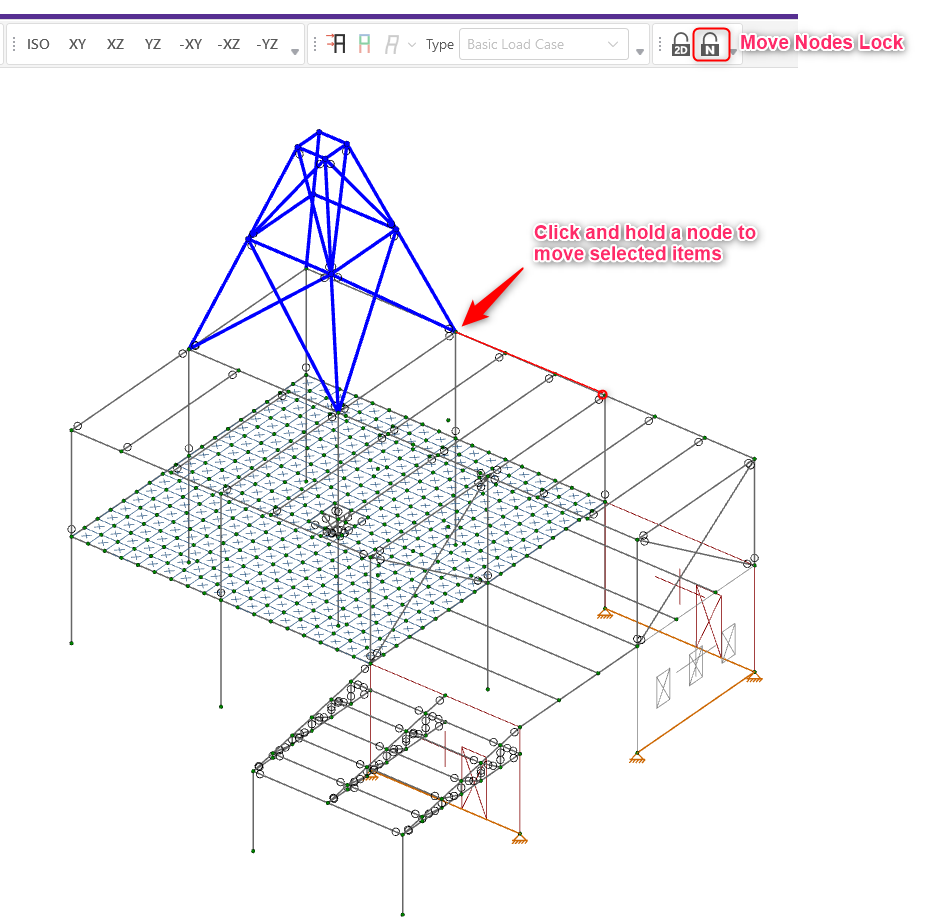Select the YZ view orientation
This screenshot has width=929, height=924.
[152, 45]
